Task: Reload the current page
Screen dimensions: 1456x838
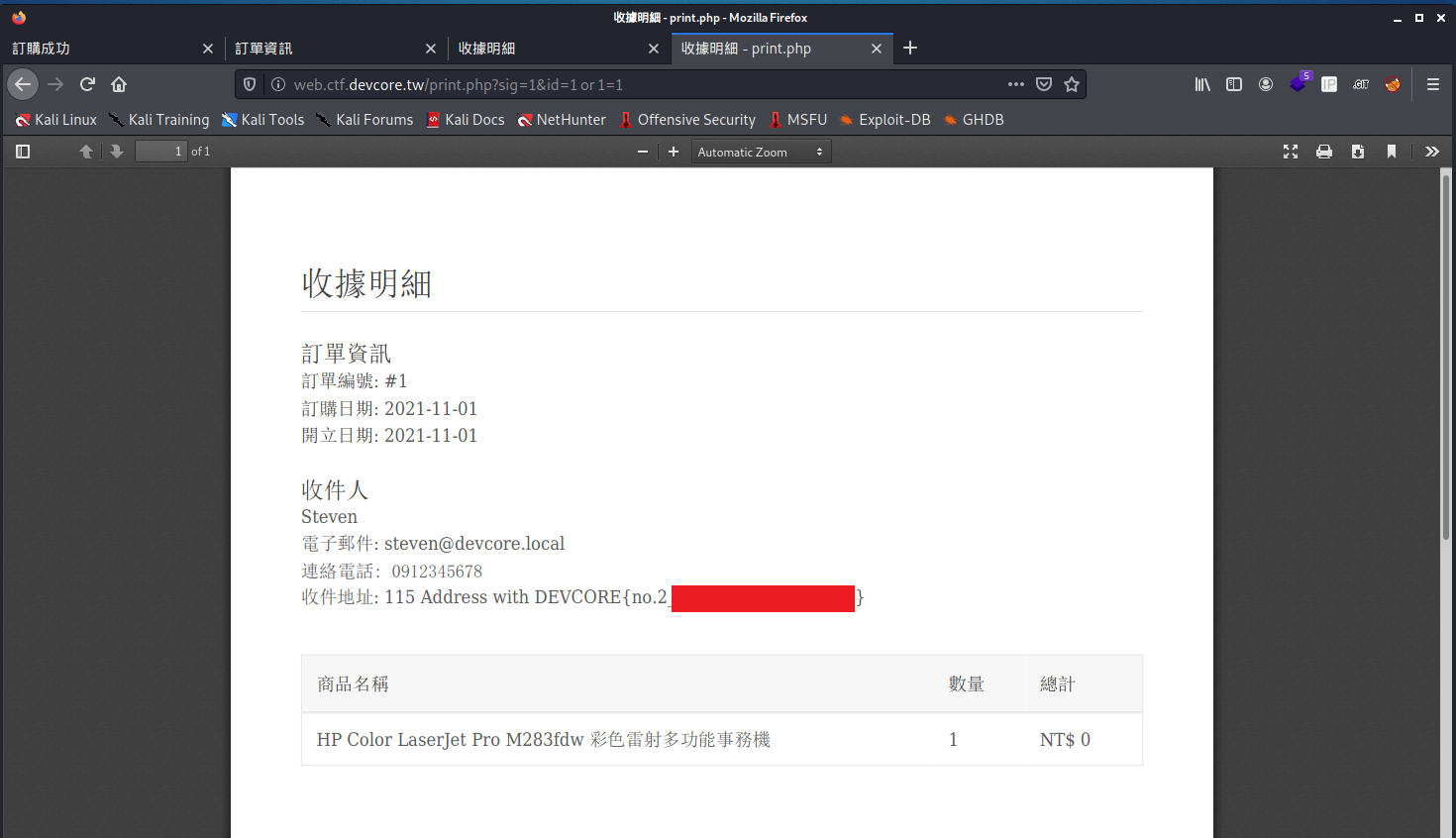Action: 87,84
